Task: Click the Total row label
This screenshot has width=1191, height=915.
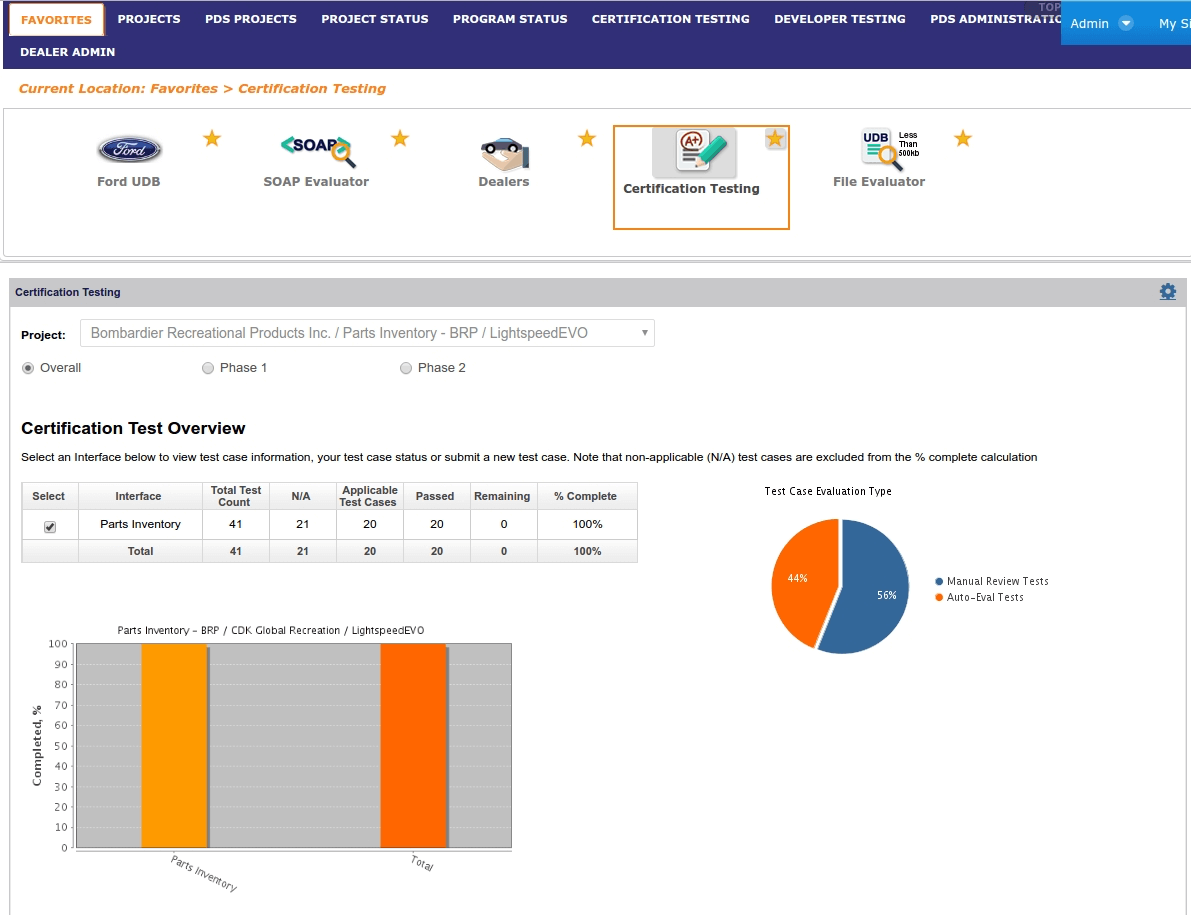Action: point(141,551)
